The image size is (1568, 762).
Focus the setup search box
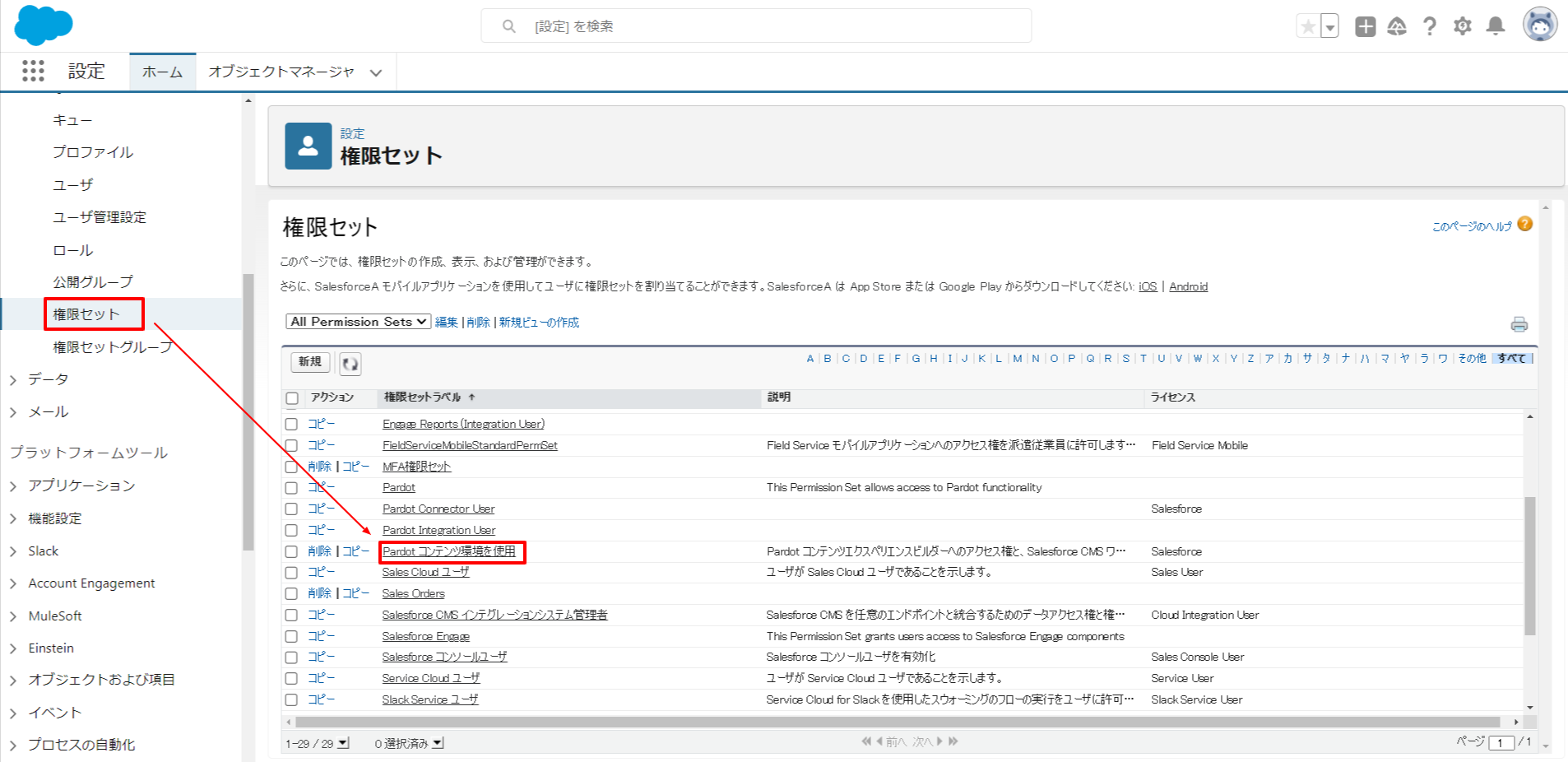coord(756,26)
